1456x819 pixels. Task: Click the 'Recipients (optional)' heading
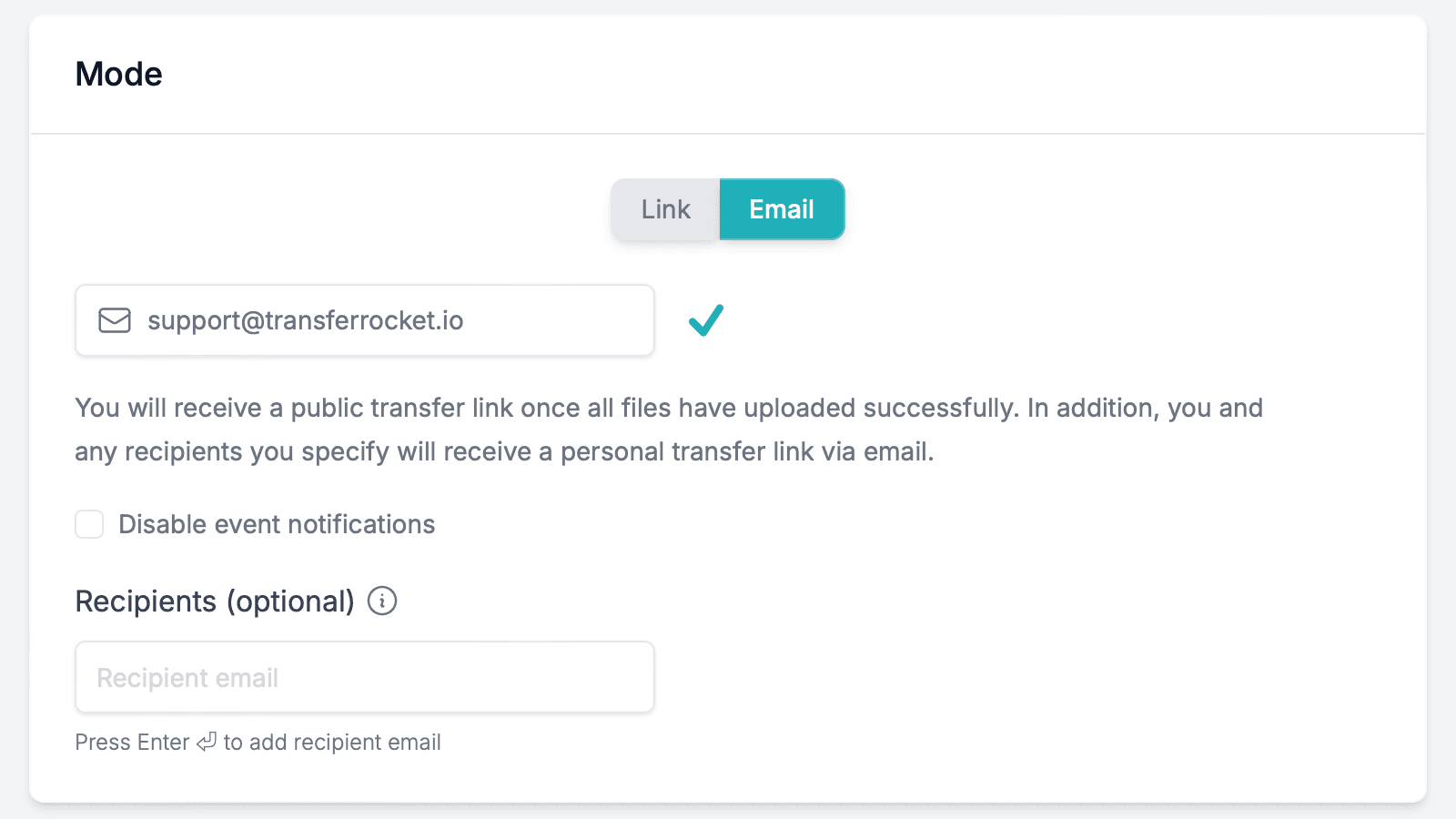point(215,602)
